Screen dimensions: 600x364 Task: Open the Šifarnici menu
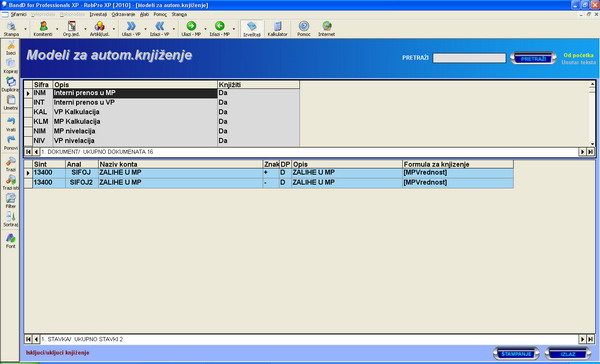pos(18,14)
